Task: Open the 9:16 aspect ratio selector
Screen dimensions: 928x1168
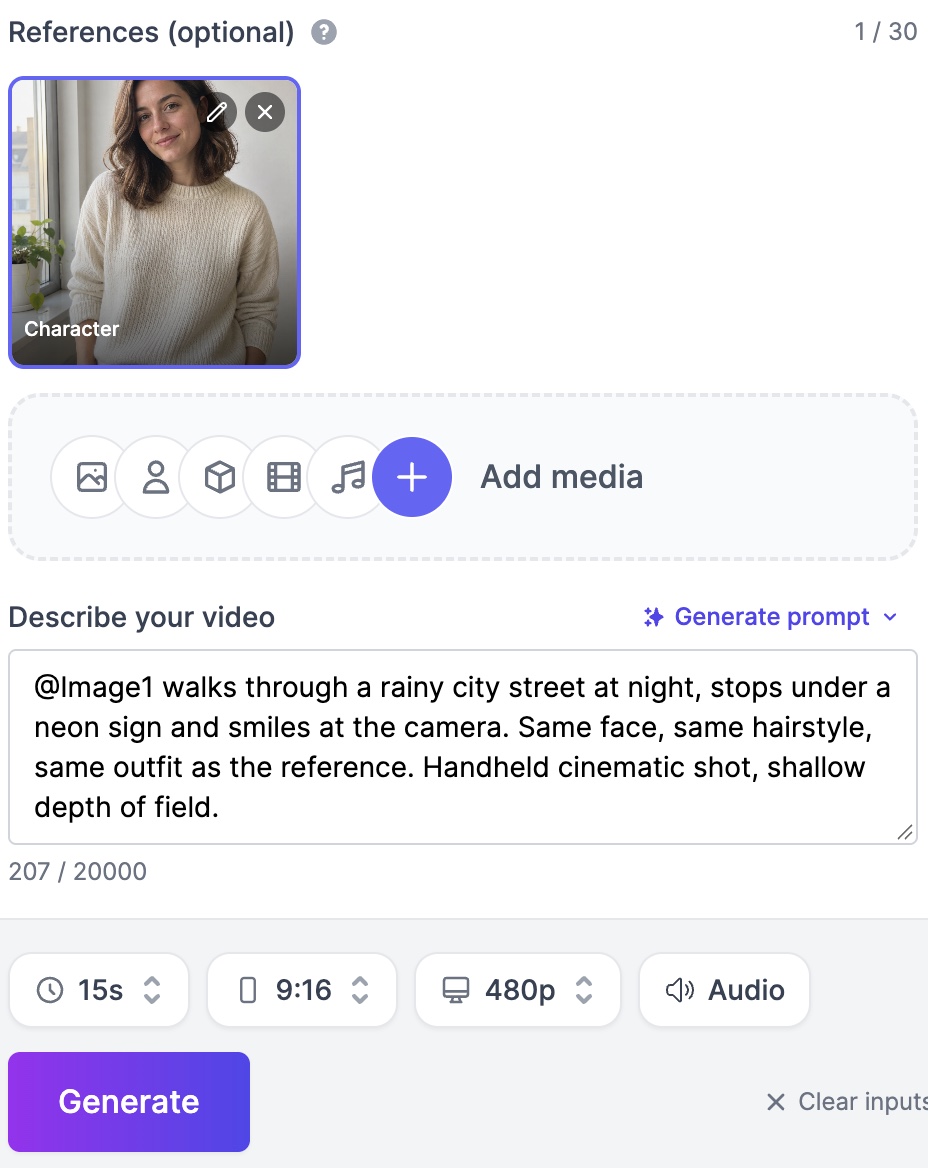Action: (x=302, y=990)
